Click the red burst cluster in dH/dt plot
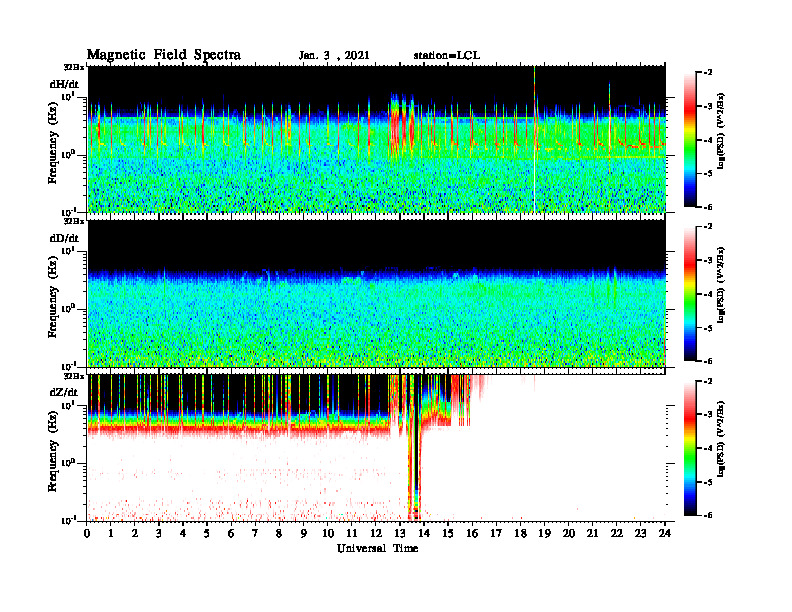The width and height of the screenshot is (792, 612). pyautogui.click(x=402, y=124)
